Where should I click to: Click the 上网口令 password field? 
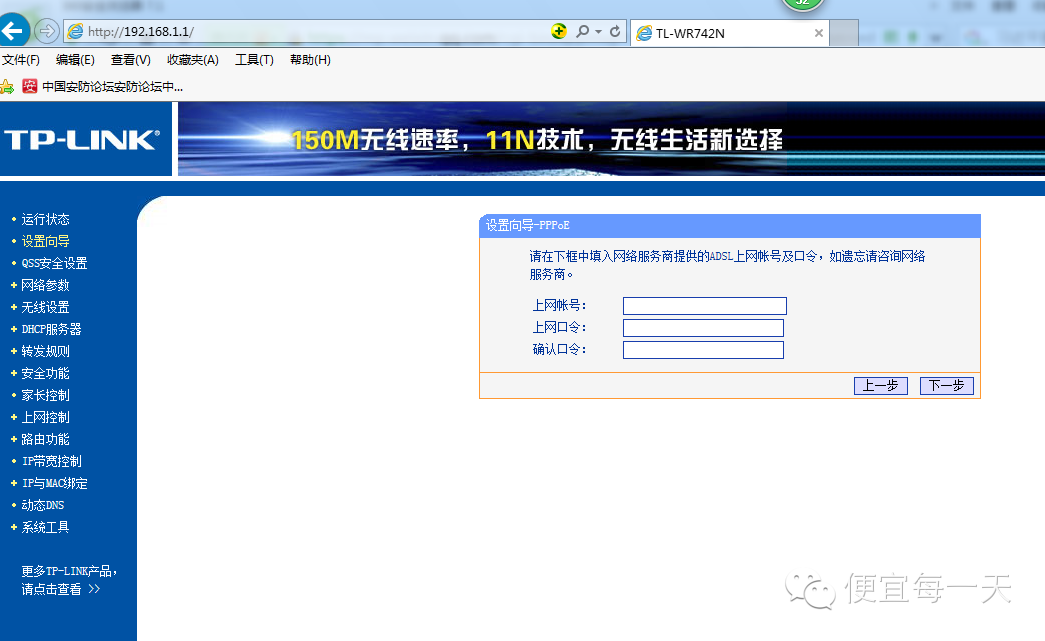coord(703,328)
